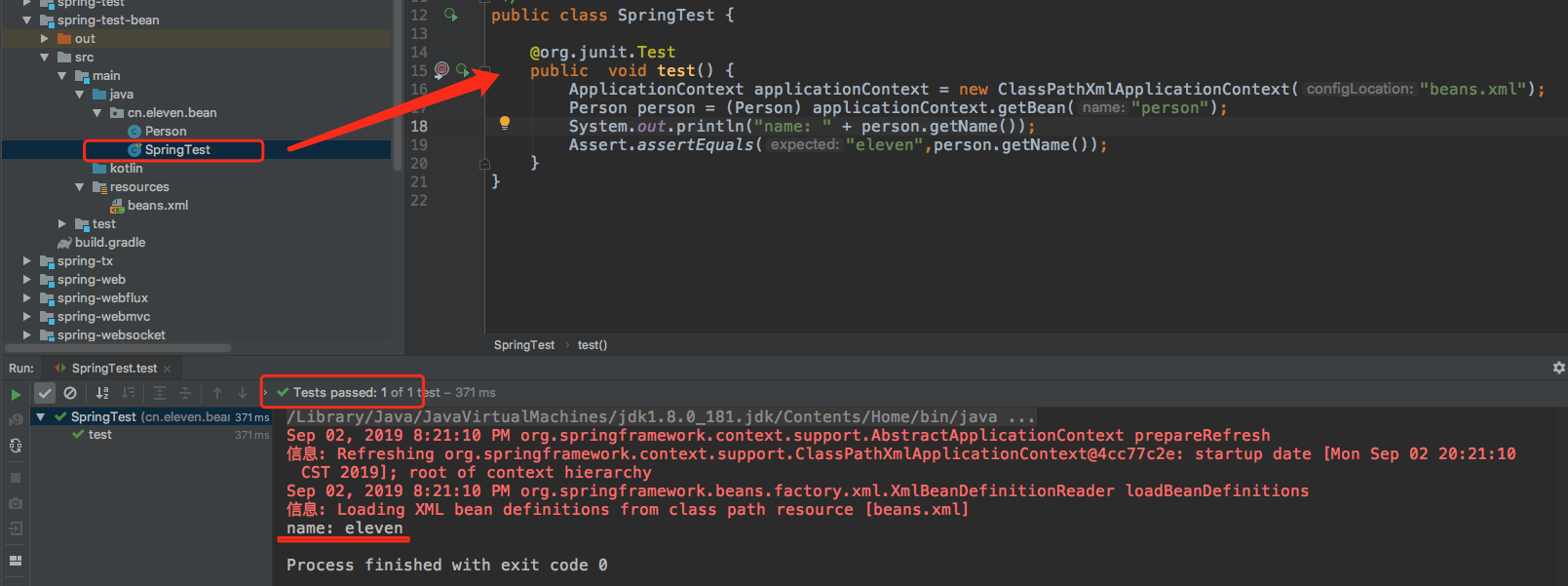1568x586 pixels.
Task: Expand the spring-webflux module
Action: [x=26, y=298]
